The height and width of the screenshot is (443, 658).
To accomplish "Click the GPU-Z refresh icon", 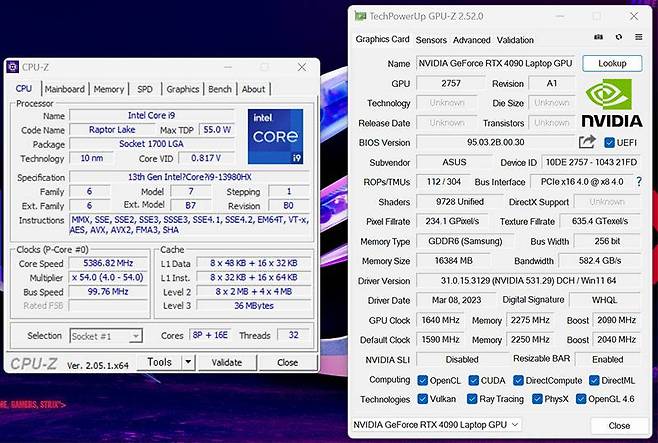I will click(619, 37).
